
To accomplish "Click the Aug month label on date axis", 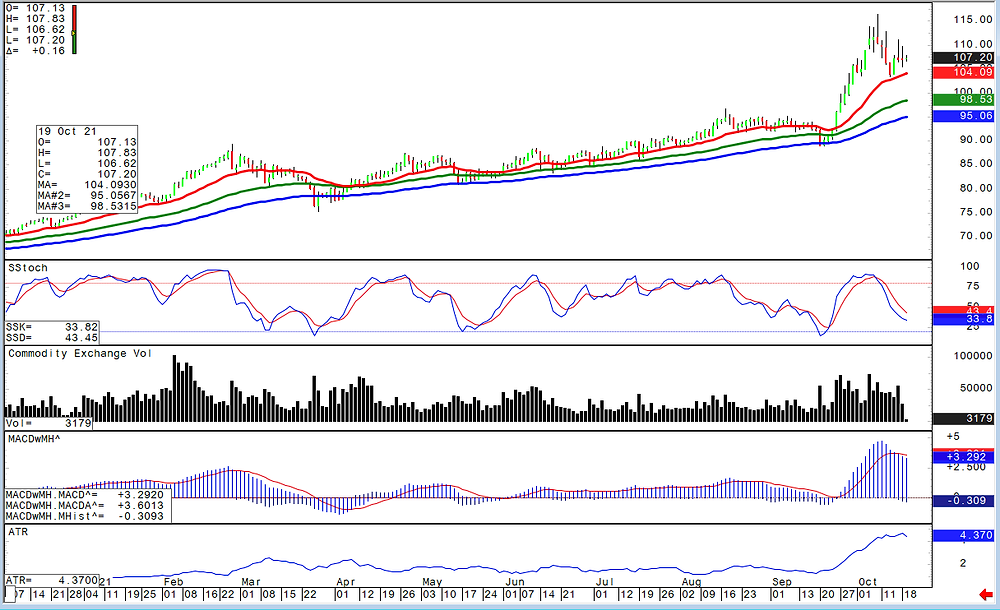I will 691,582.
